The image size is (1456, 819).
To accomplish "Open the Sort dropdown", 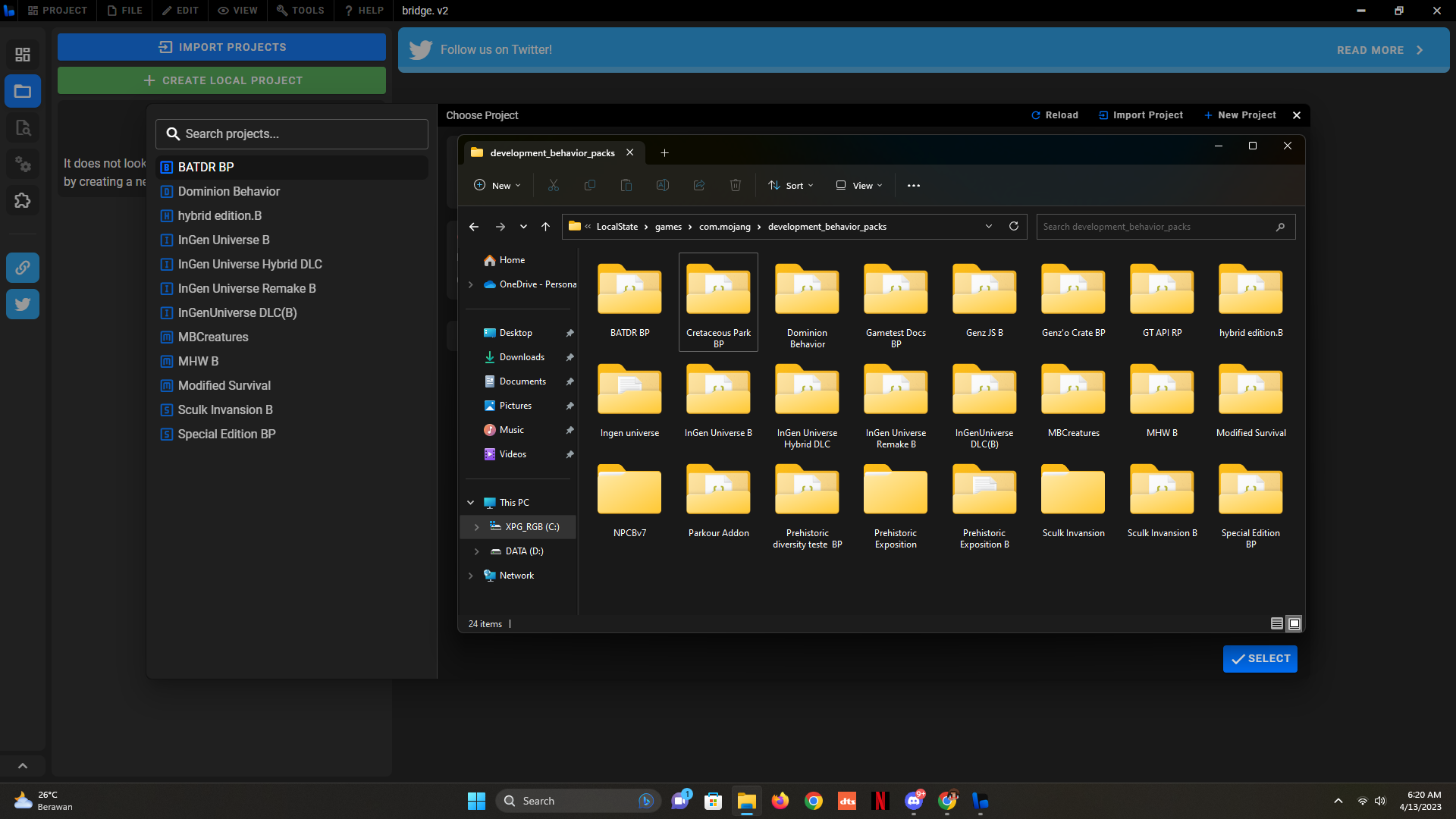I will click(791, 185).
